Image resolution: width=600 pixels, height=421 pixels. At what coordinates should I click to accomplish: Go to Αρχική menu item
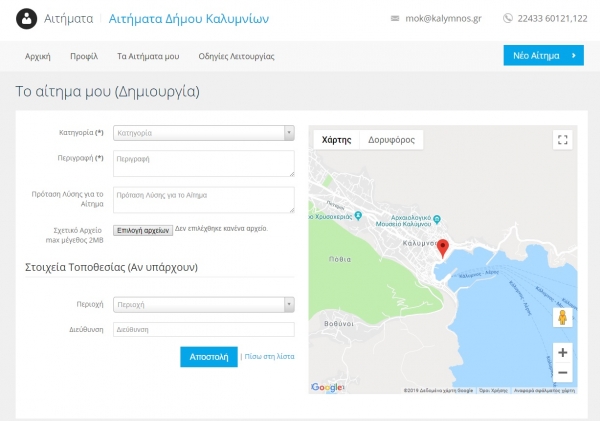click(x=38, y=56)
